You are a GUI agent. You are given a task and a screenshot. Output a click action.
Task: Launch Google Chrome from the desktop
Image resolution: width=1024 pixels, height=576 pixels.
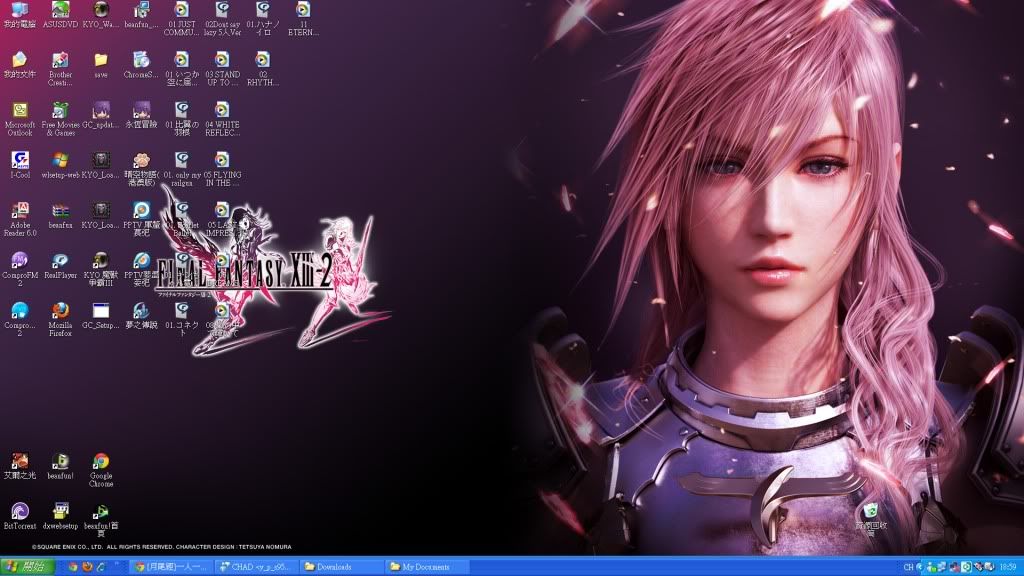(x=101, y=462)
